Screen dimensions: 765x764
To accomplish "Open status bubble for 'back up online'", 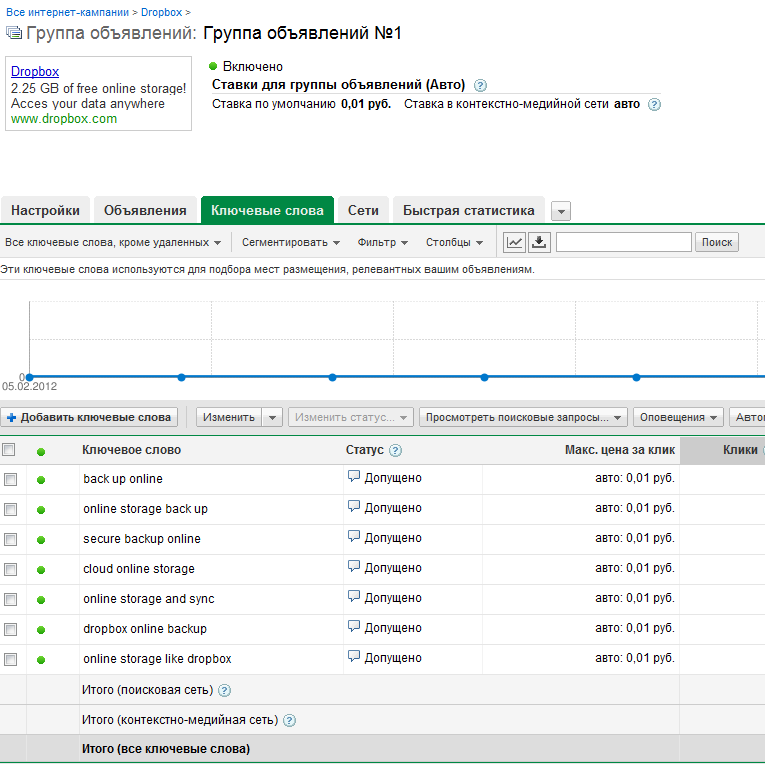I will click(x=353, y=478).
